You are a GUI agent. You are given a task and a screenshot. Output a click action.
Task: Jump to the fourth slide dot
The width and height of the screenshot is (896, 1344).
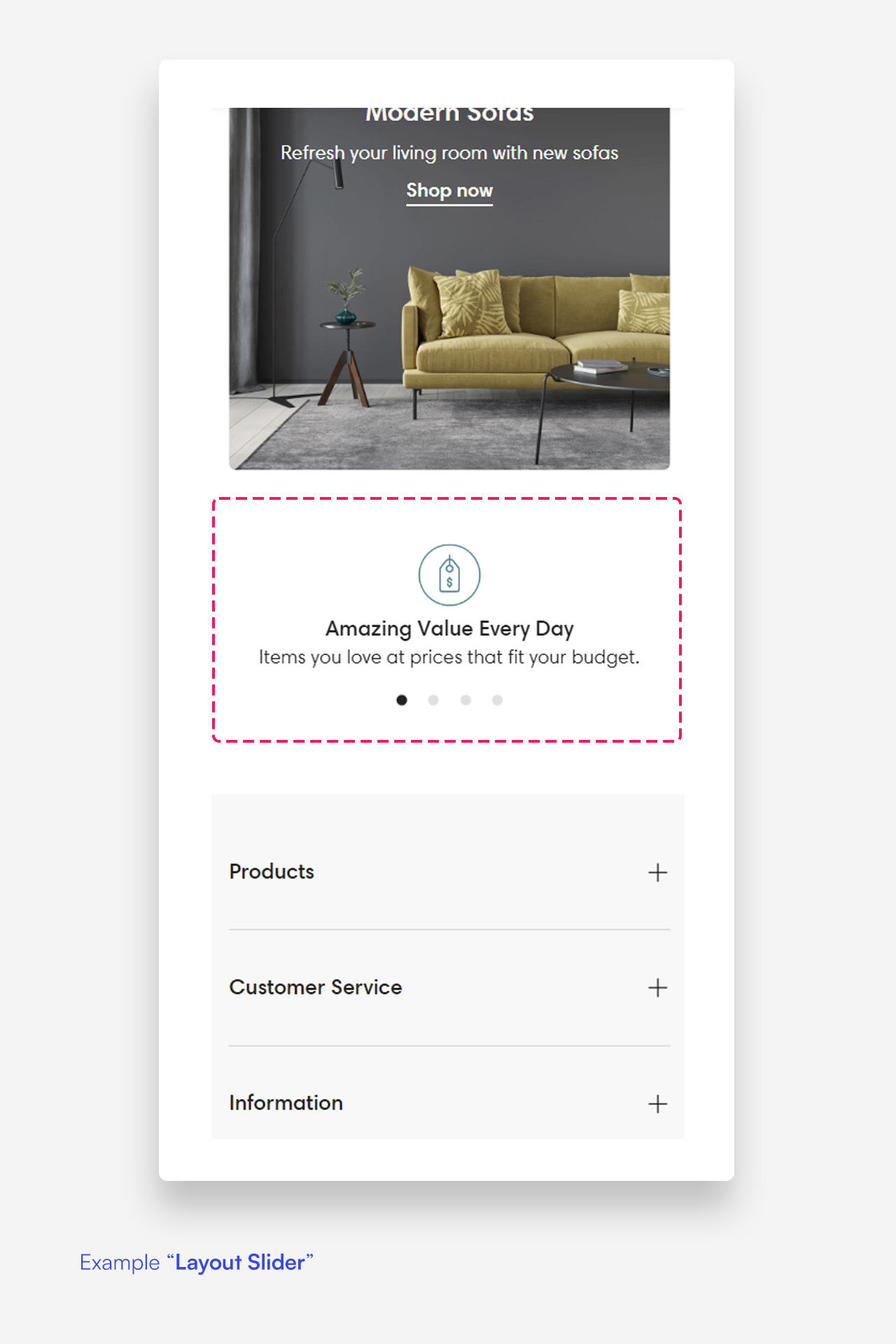pyautogui.click(x=497, y=700)
